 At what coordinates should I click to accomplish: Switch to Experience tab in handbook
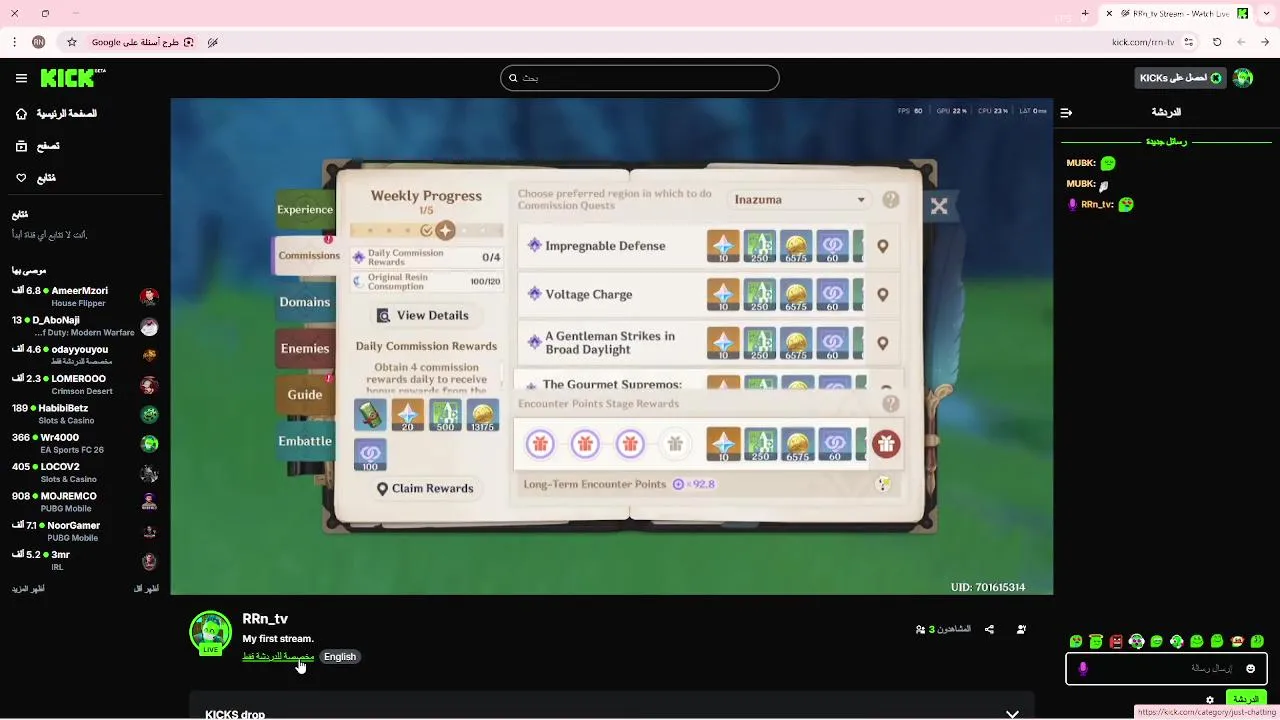click(x=305, y=210)
